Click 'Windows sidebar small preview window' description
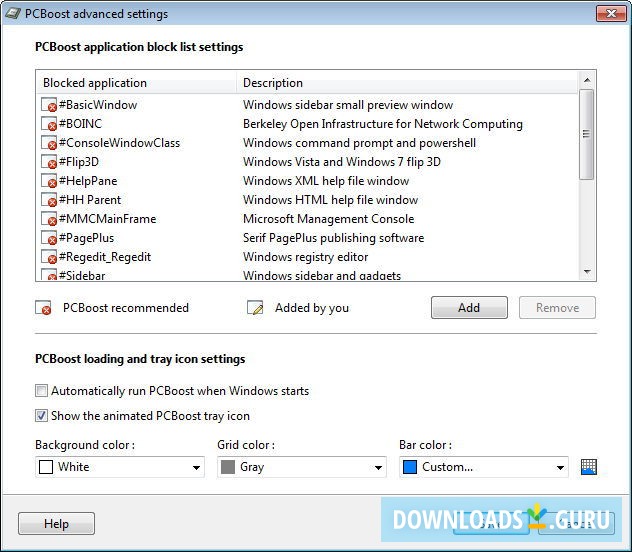 (348, 105)
